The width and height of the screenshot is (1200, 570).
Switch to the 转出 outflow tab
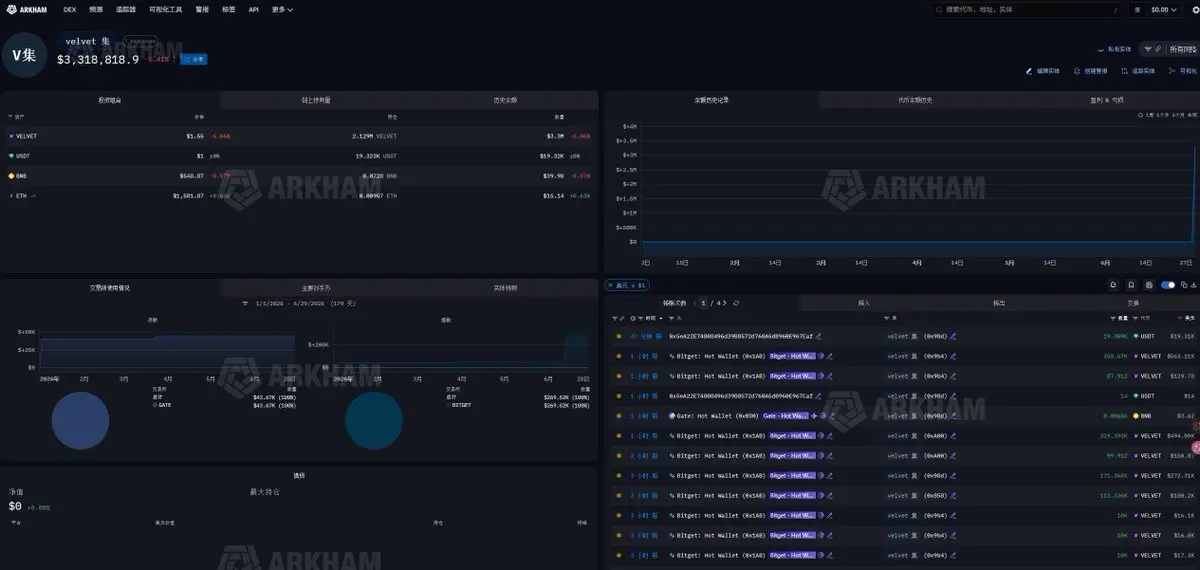tap(999, 302)
